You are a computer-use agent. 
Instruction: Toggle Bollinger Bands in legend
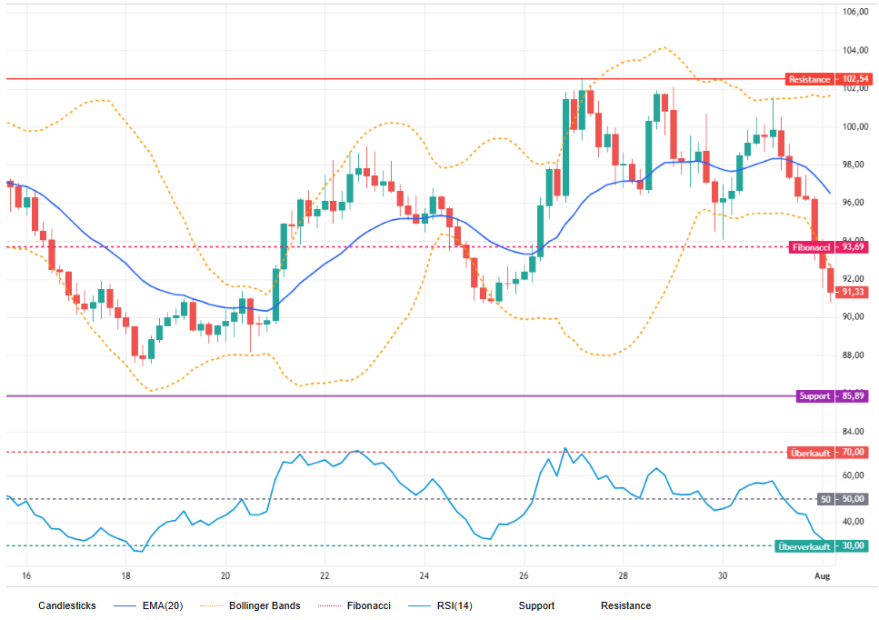265,605
